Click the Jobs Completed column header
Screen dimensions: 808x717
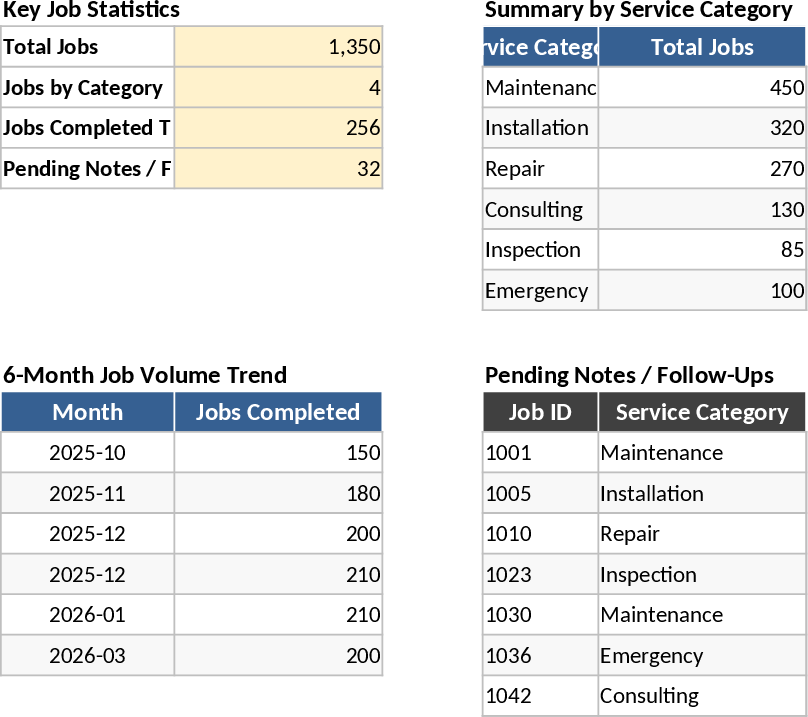tap(278, 412)
